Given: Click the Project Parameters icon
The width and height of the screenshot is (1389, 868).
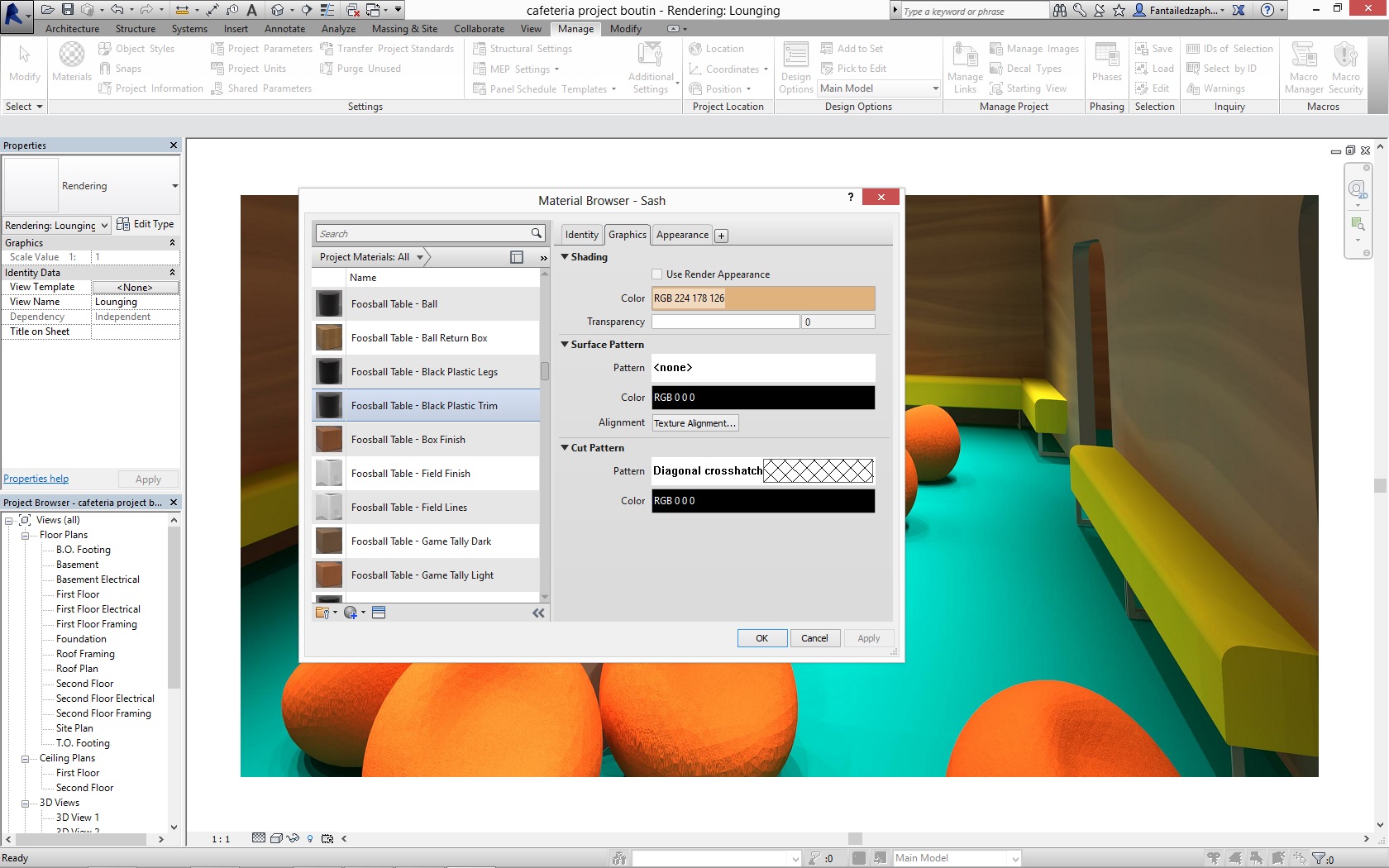Looking at the screenshot, I should tap(217, 49).
